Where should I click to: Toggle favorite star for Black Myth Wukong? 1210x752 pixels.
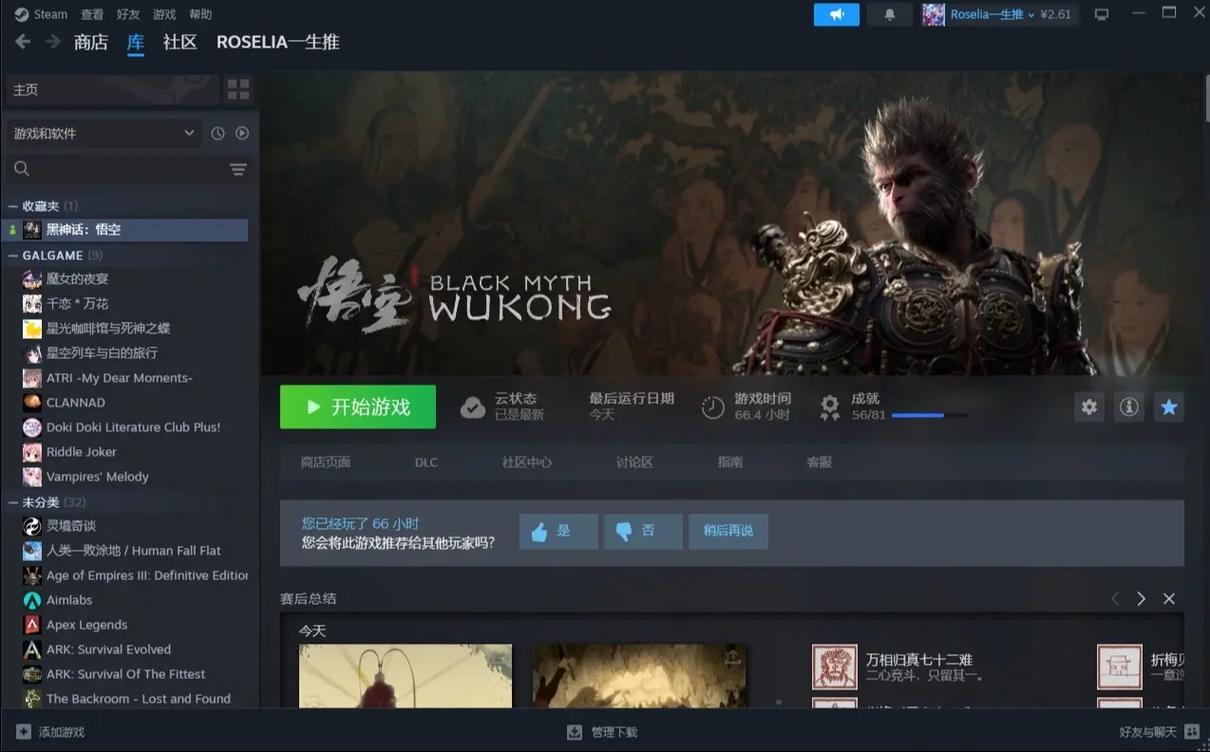[1169, 407]
